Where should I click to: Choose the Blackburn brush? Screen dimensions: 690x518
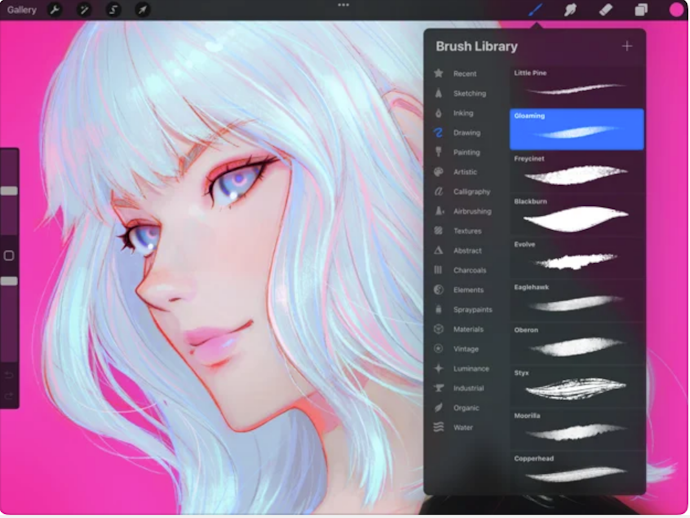(577, 215)
